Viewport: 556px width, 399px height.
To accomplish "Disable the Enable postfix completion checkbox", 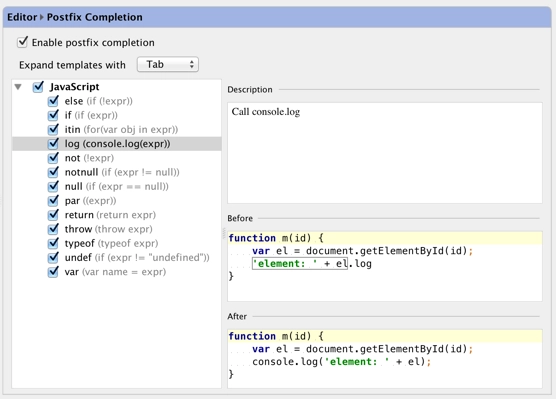I will pos(22,42).
